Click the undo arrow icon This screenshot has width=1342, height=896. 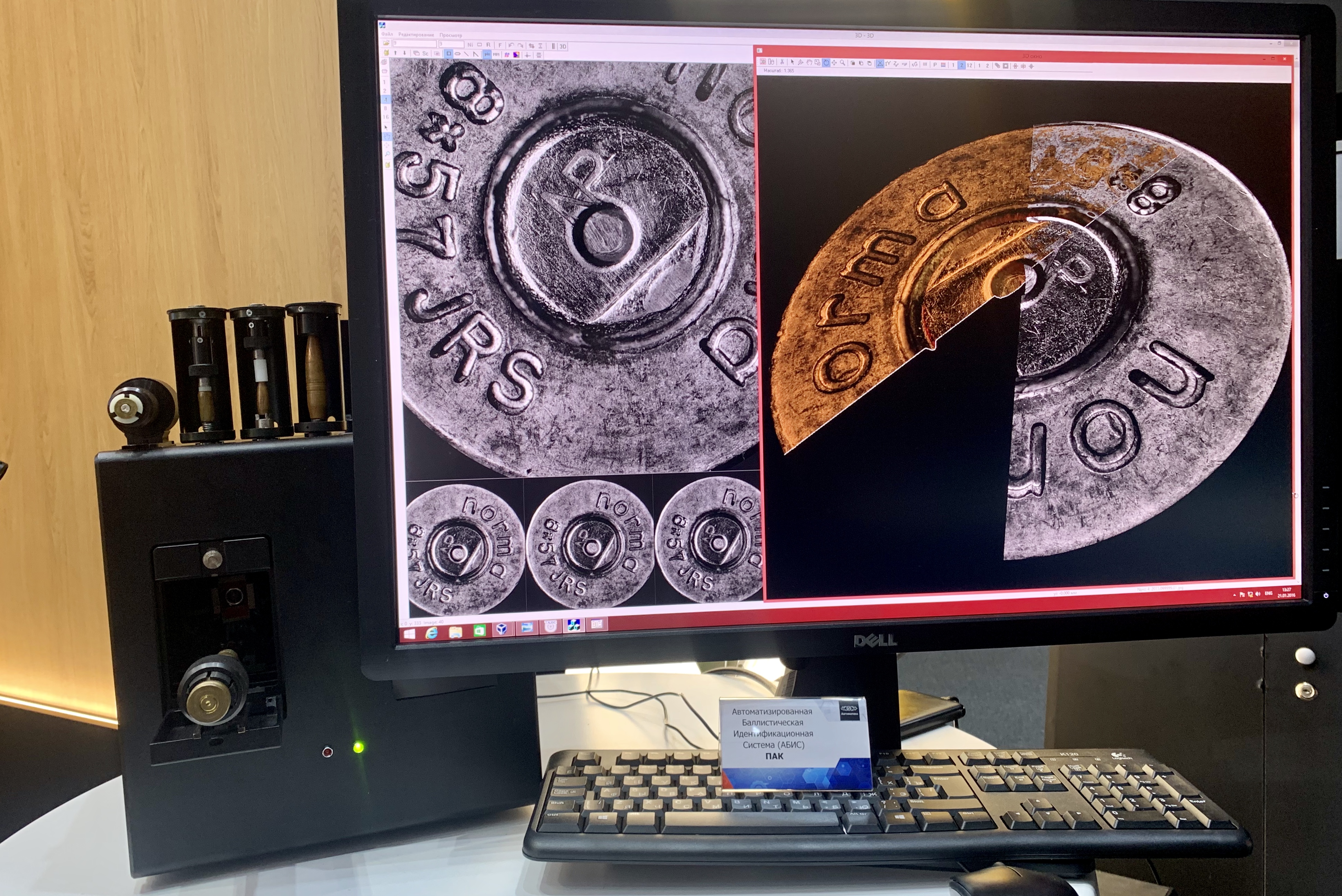tap(511, 46)
